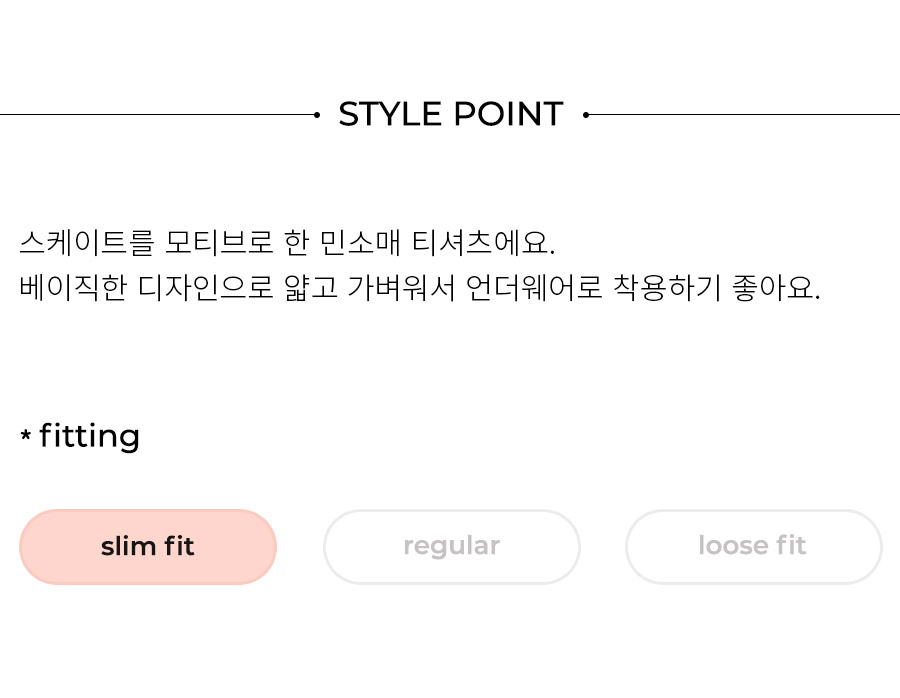Pick the loose fit option
The height and width of the screenshot is (698, 900).
pyautogui.click(x=753, y=546)
